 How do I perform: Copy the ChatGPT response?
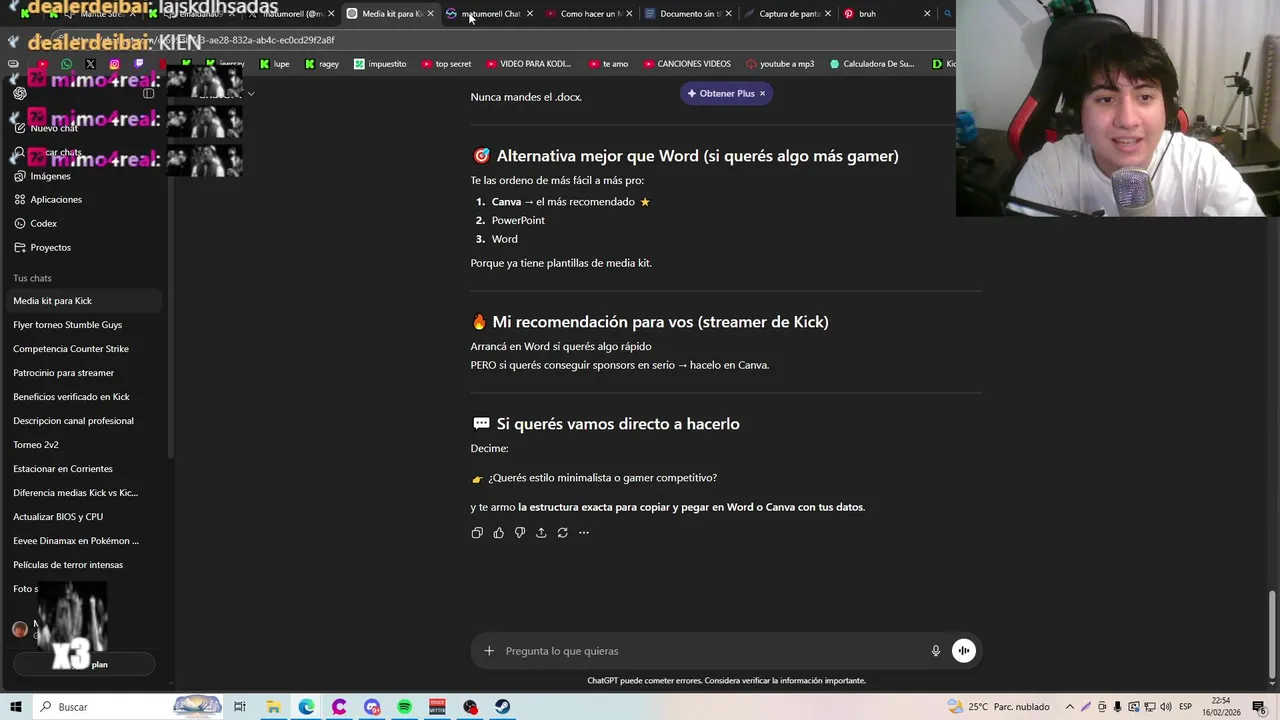click(x=477, y=533)
